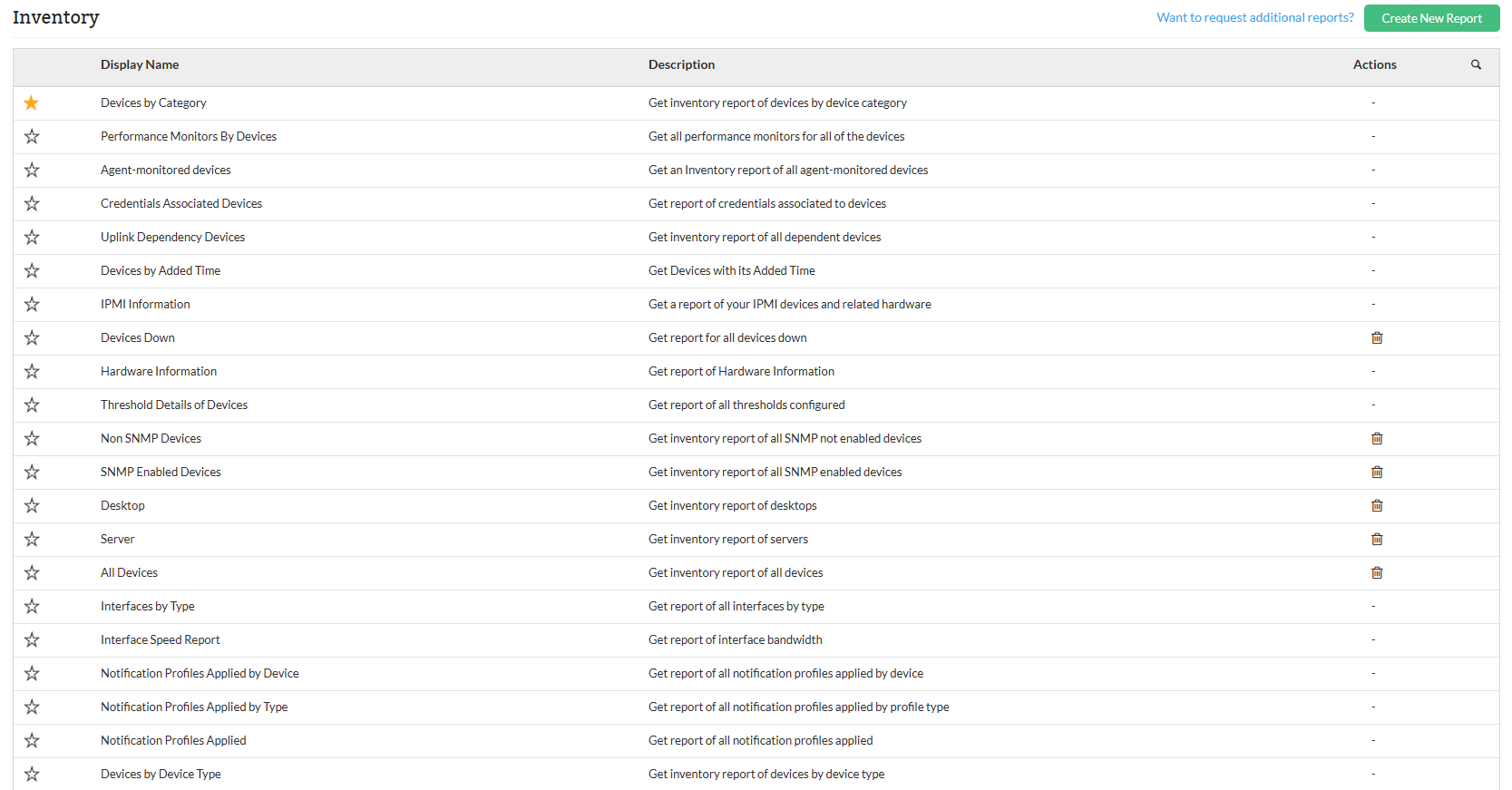Open 'Want to request additional reports?' link
The width and height of the screenshot is (1512, 790).
[1254, 17]
